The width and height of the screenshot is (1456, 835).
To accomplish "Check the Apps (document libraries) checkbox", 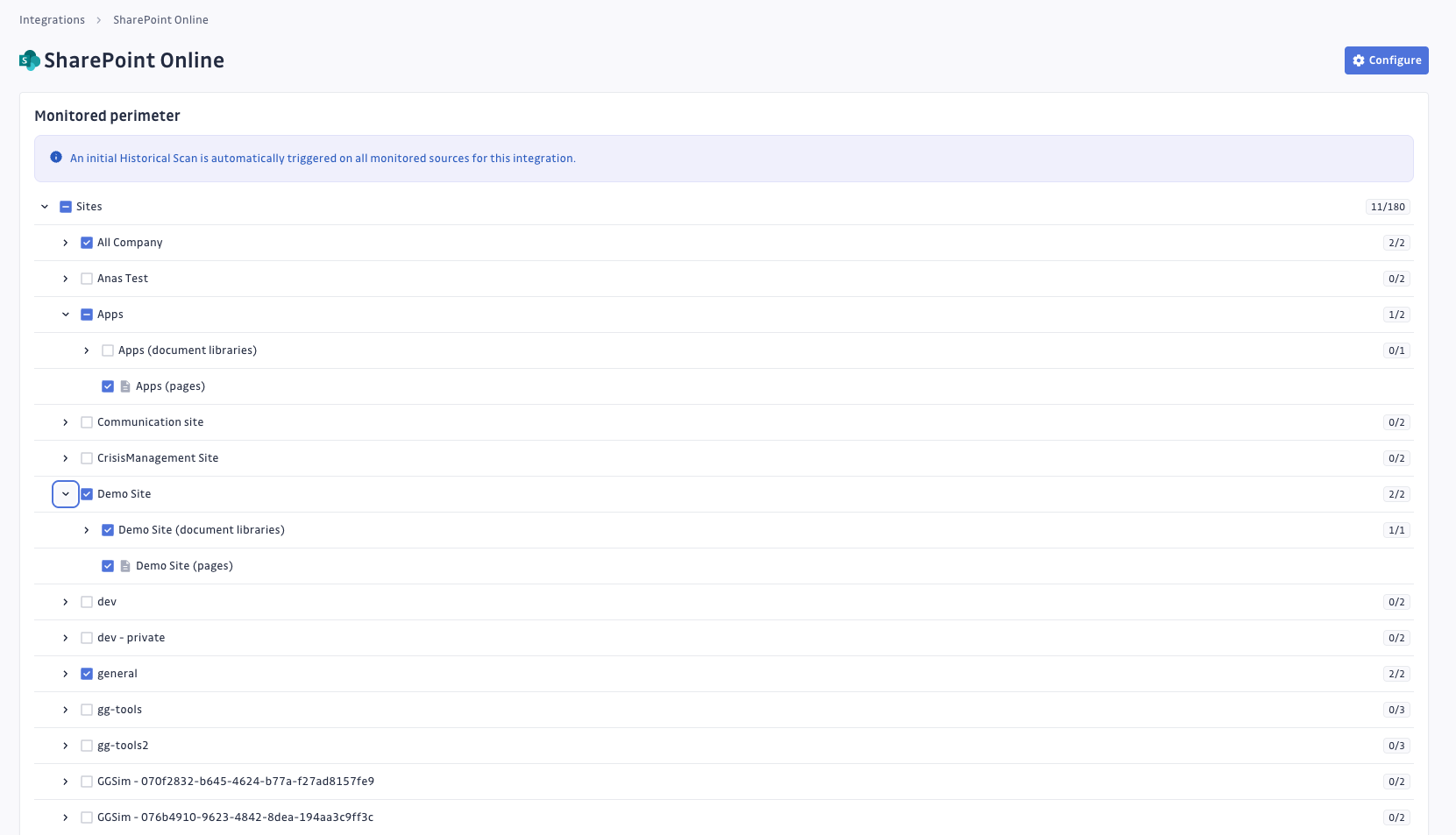I will point(108,350).
